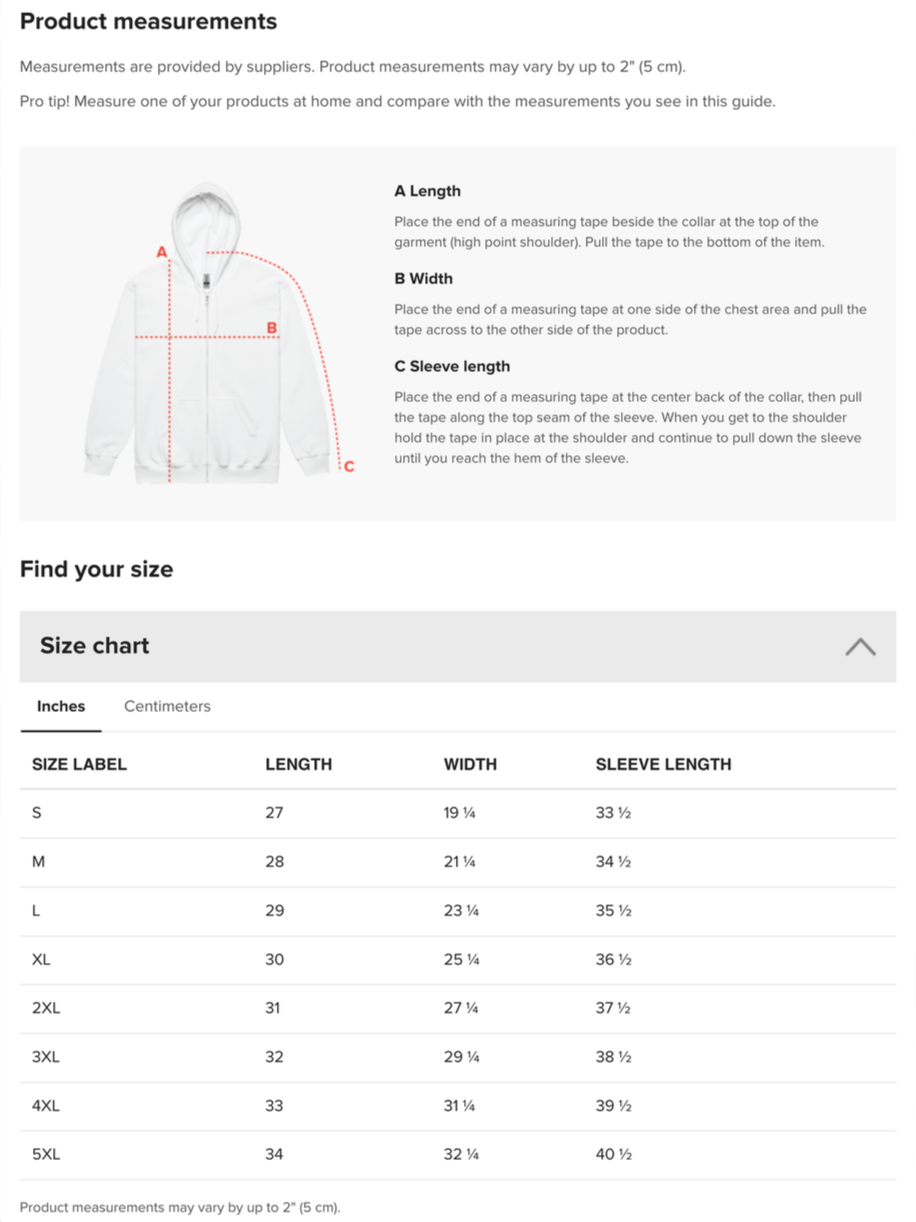Select the S size row label

point(37,813)
